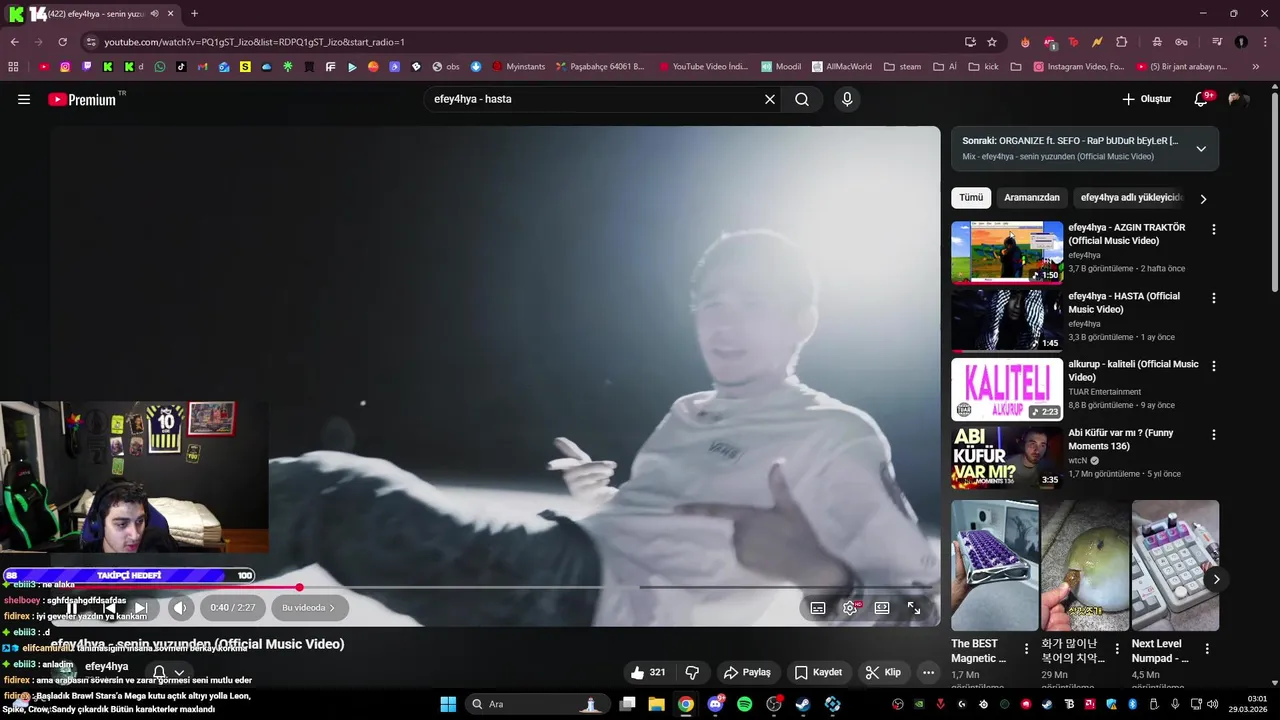Open WhatsApp bookmark icon
The height and width of the screenshot is (720, 1280).
[160, 67]
